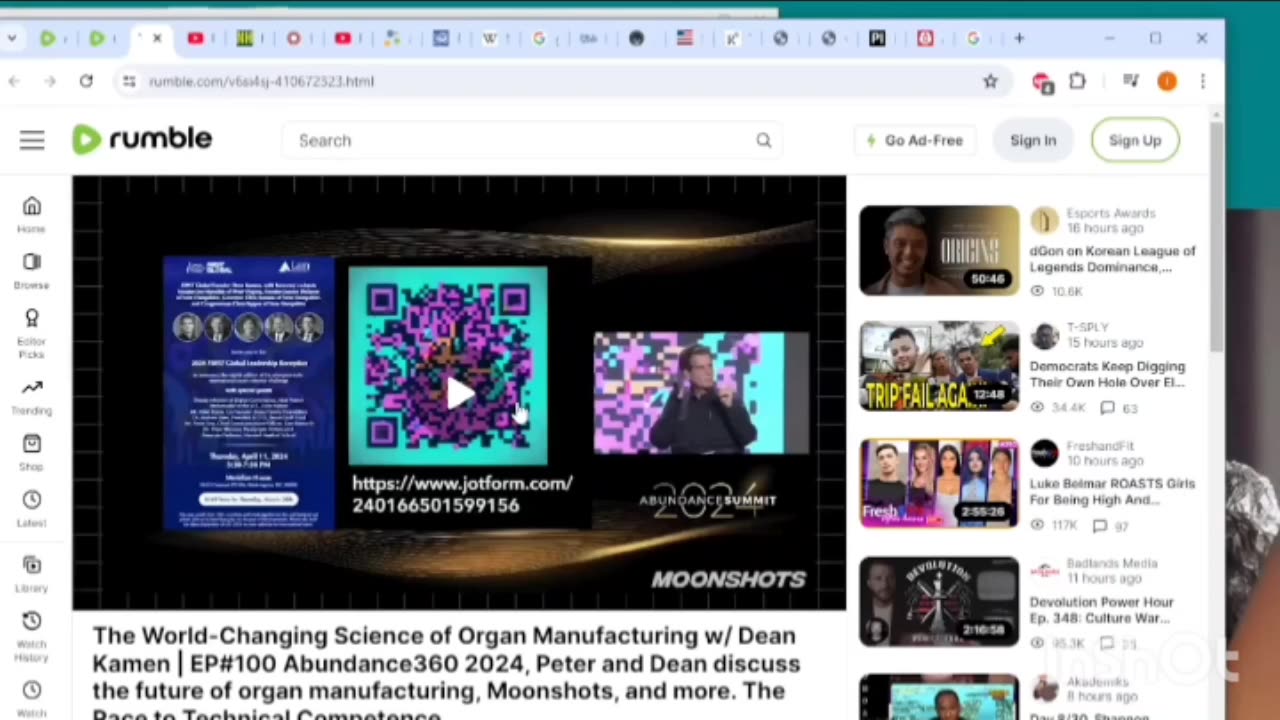Switch to the black PI favicon tab
This screenshot has width=1280, height=720.
coord(877,38)
